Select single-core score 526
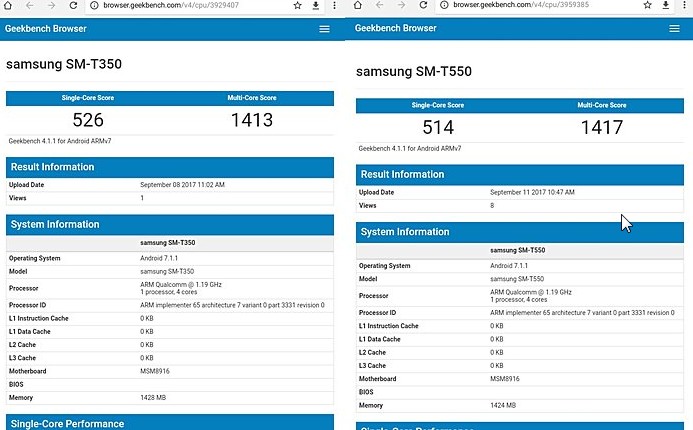Image resolution: width=693 pixels, height=430 pixels. pos(88,120)
